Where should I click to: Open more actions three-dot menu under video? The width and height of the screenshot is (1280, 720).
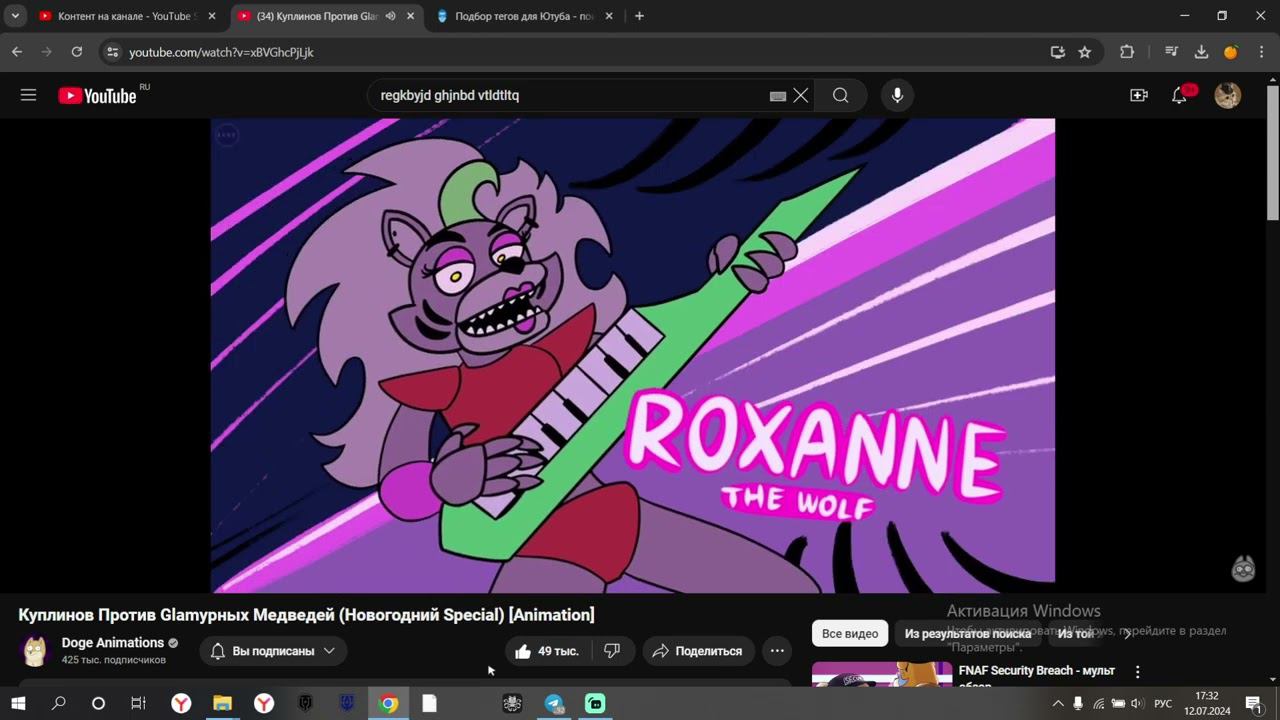[x=777, y=651]
